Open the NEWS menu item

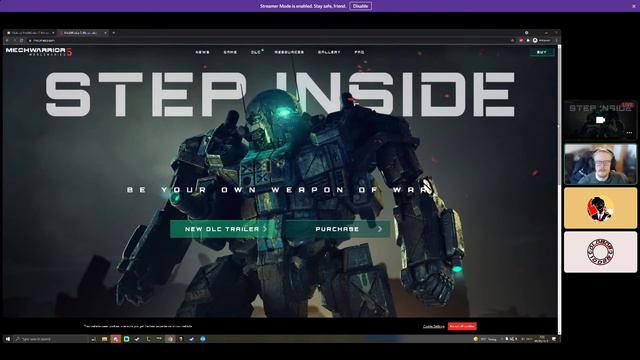[x=202, y=52]
